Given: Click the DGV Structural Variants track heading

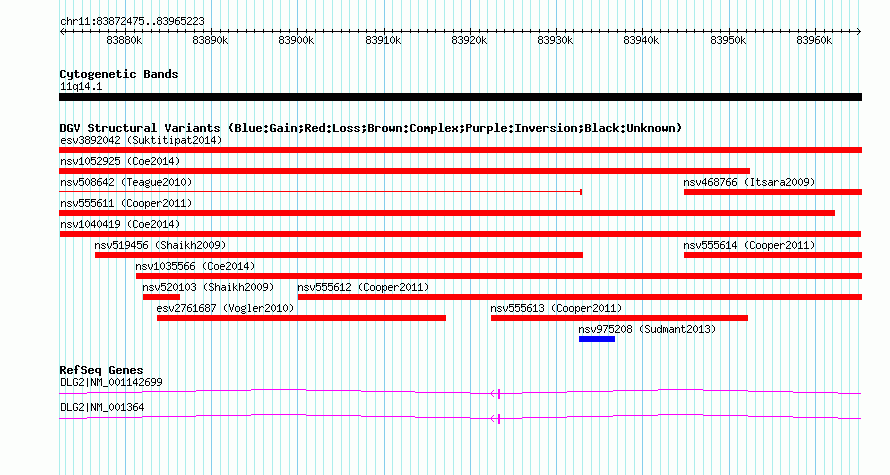Looking at the screenshot, I should coord(371,128).
